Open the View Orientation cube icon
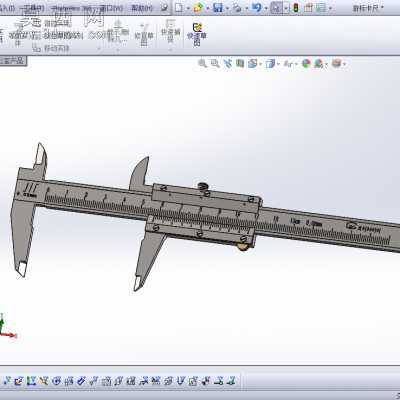The height and width of the screenshot is (400, 400). click(x=252, y=63)
